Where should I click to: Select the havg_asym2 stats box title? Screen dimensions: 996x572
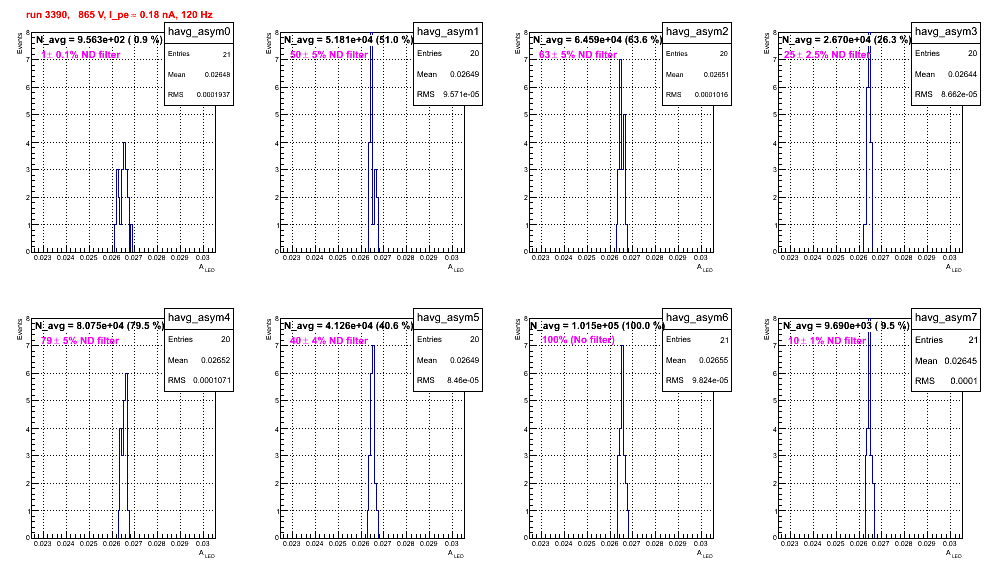tap(697, 31)
